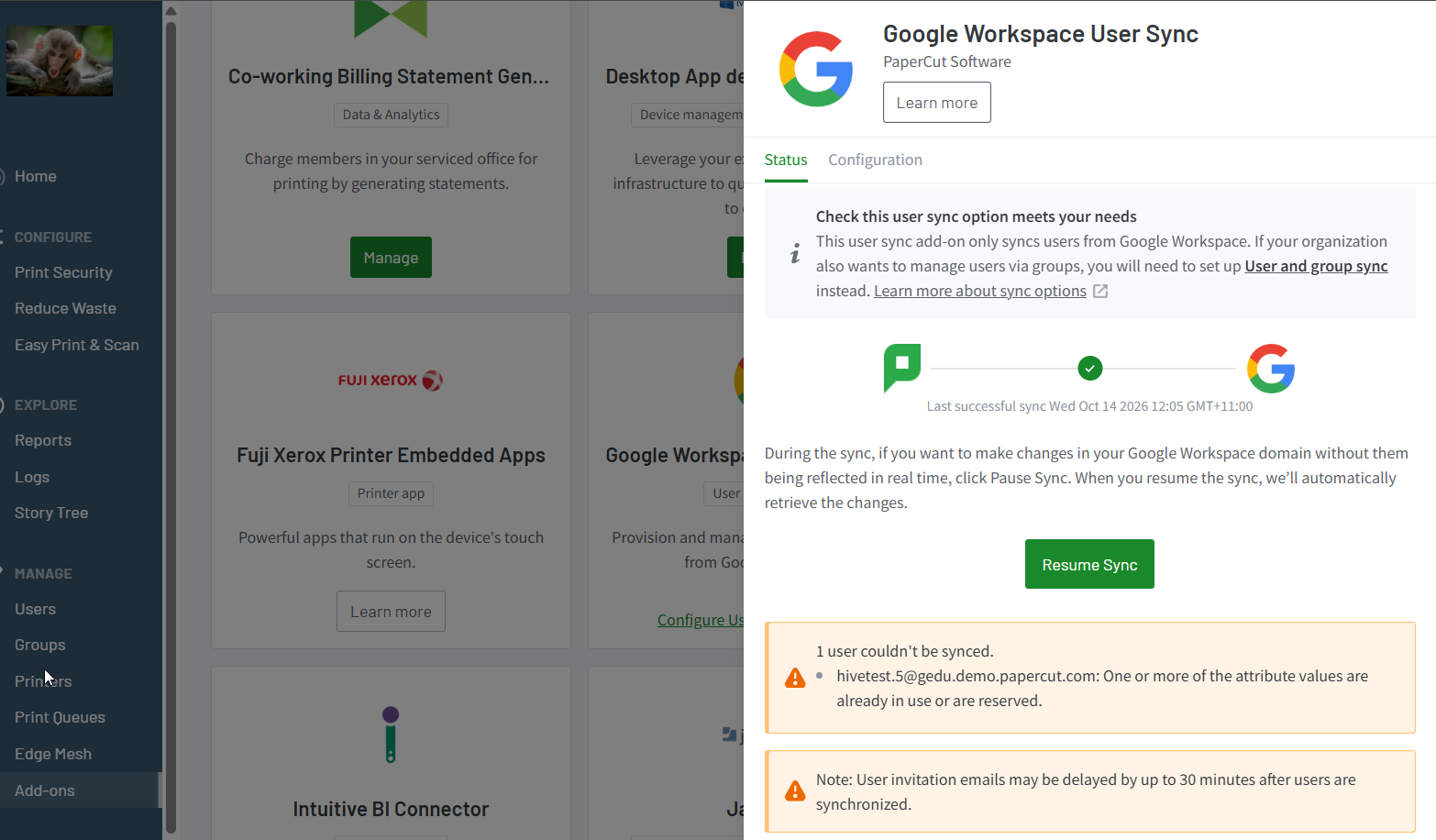Open Users in the sidebar
This screenshot has height=840, width=1436.
(35, 609)
